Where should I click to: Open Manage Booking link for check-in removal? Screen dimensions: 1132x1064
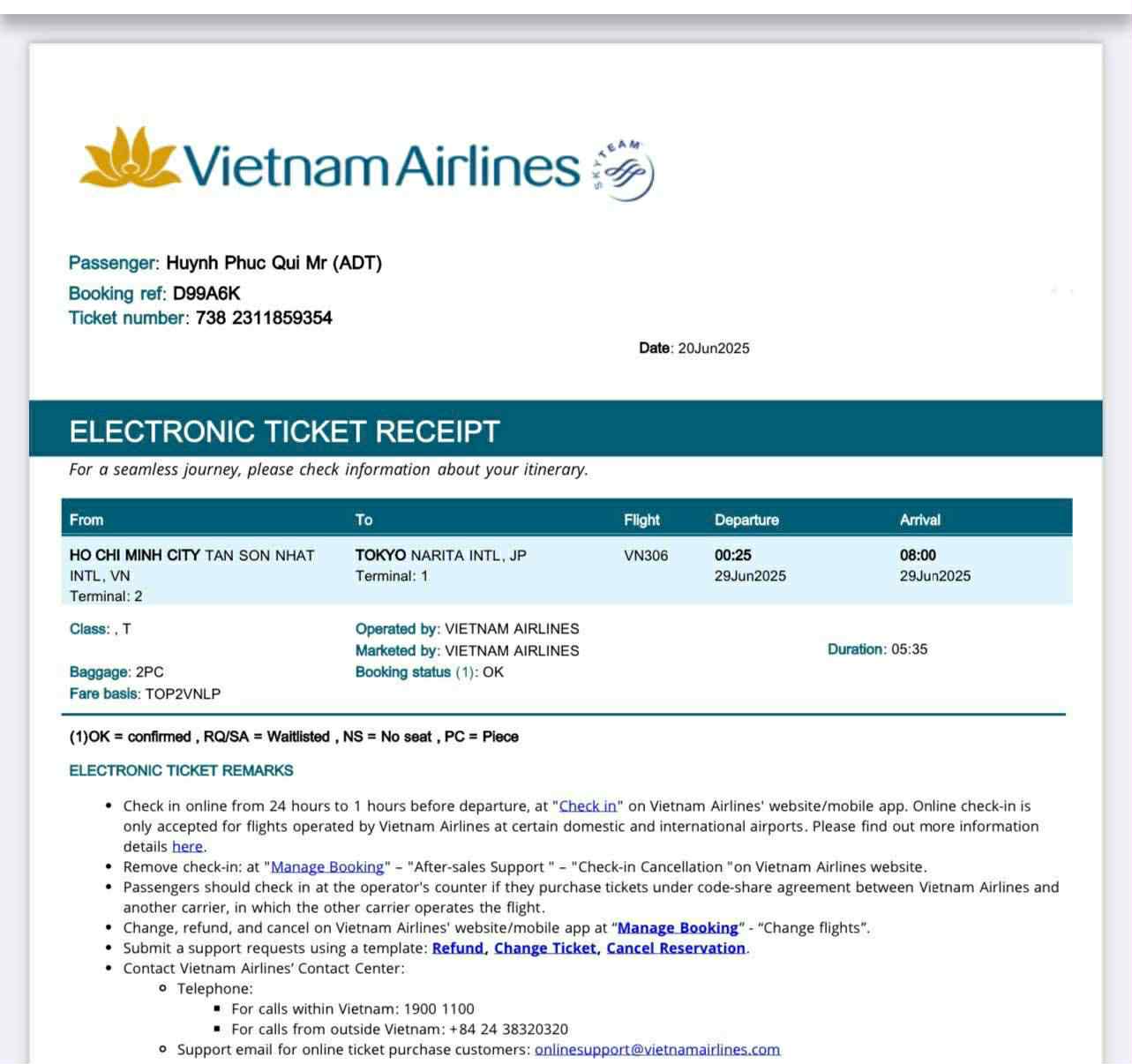point(327,867)
